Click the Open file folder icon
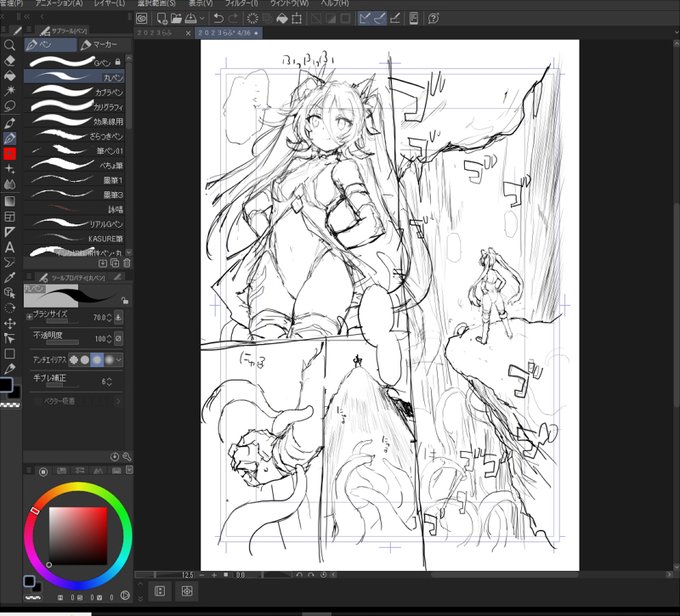This screenshot has height=616, width=680. point(176,18)
